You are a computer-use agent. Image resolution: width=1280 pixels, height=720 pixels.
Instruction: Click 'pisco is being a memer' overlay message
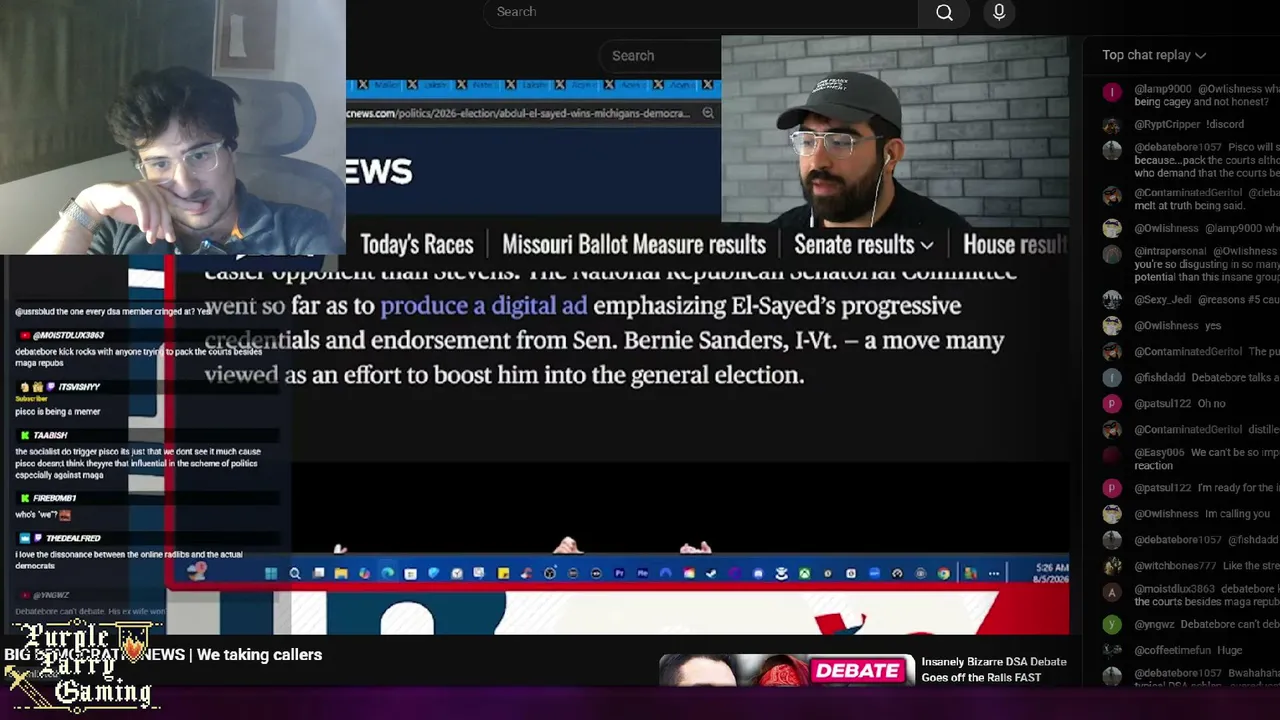[x=57, y=412]
